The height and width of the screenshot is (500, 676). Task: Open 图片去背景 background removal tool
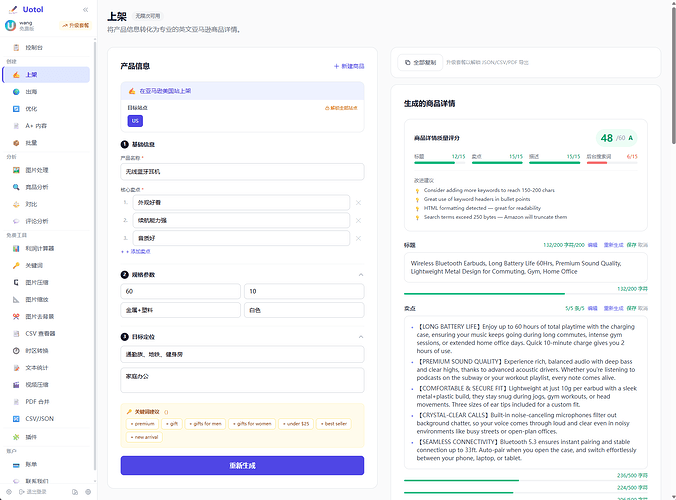pos(46,316)
